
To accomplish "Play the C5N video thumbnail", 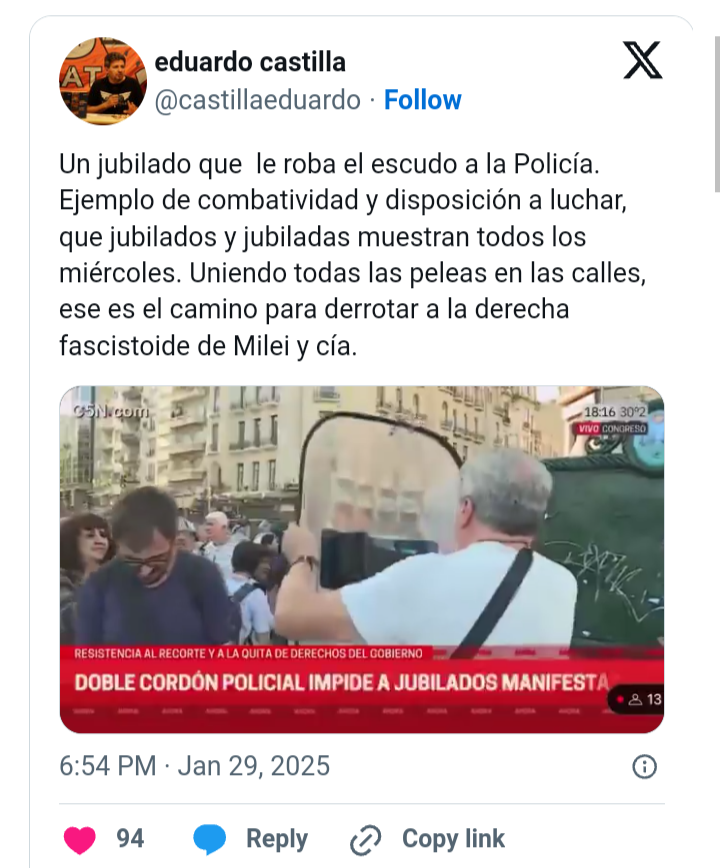I will click(x=362, y=559).
